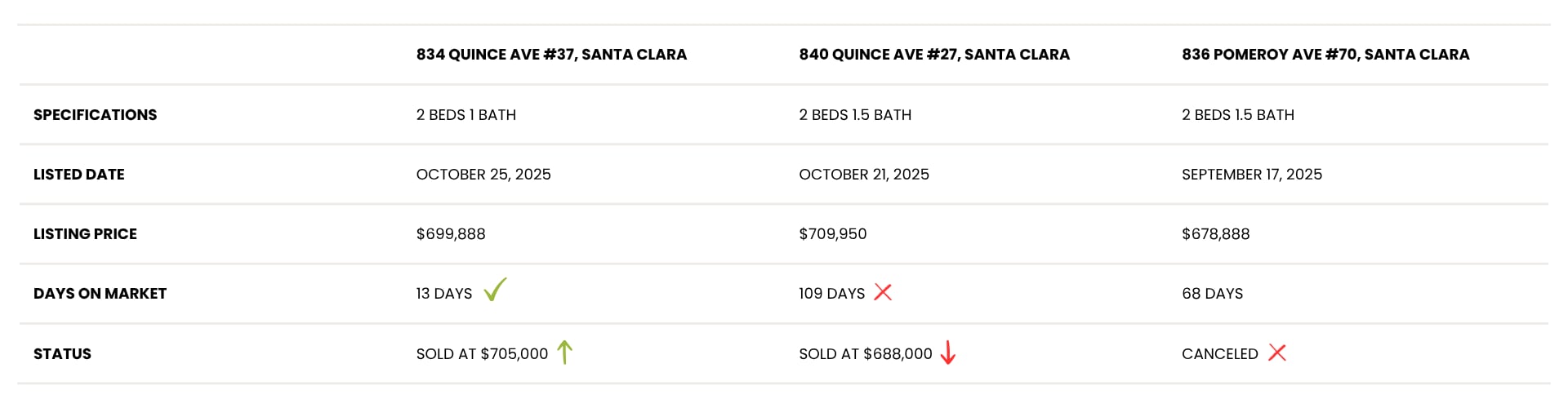Viewport: 1568px width, 408px height.
Task: Click the $678,888 listing price cell
Action: click(x=1216, y=234)
